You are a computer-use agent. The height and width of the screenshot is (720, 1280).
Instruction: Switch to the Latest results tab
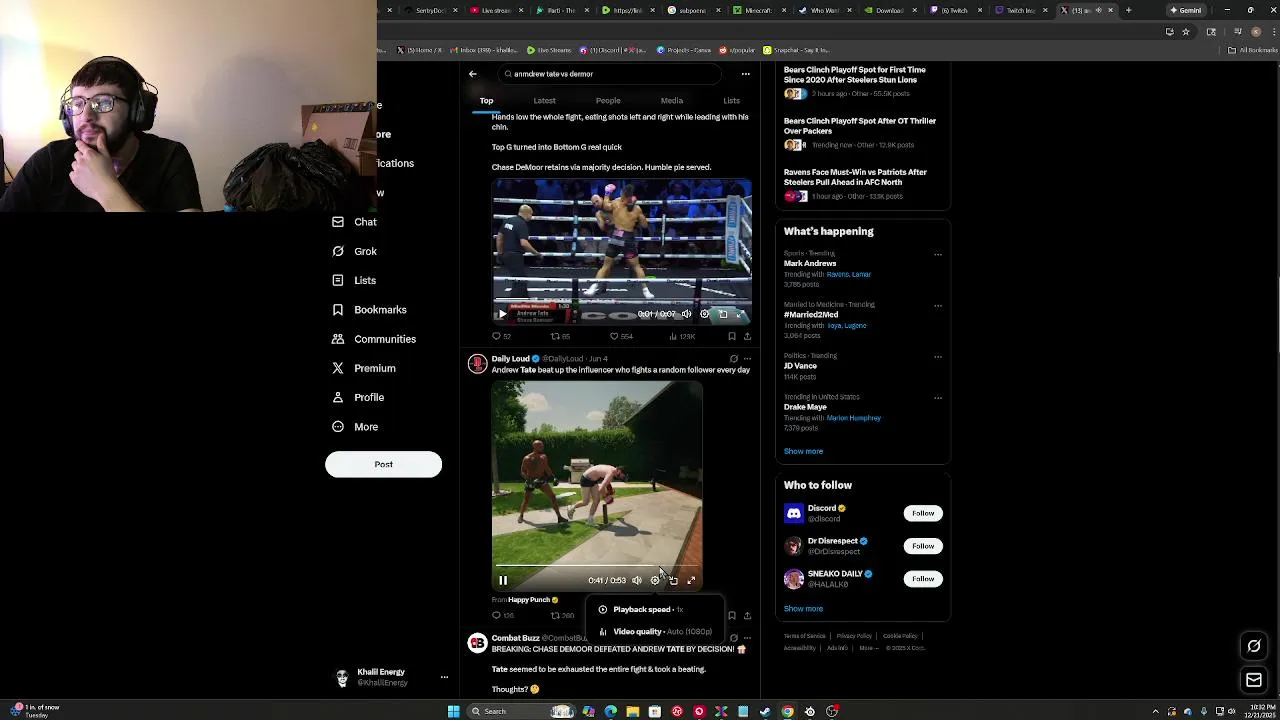point(544,100)
